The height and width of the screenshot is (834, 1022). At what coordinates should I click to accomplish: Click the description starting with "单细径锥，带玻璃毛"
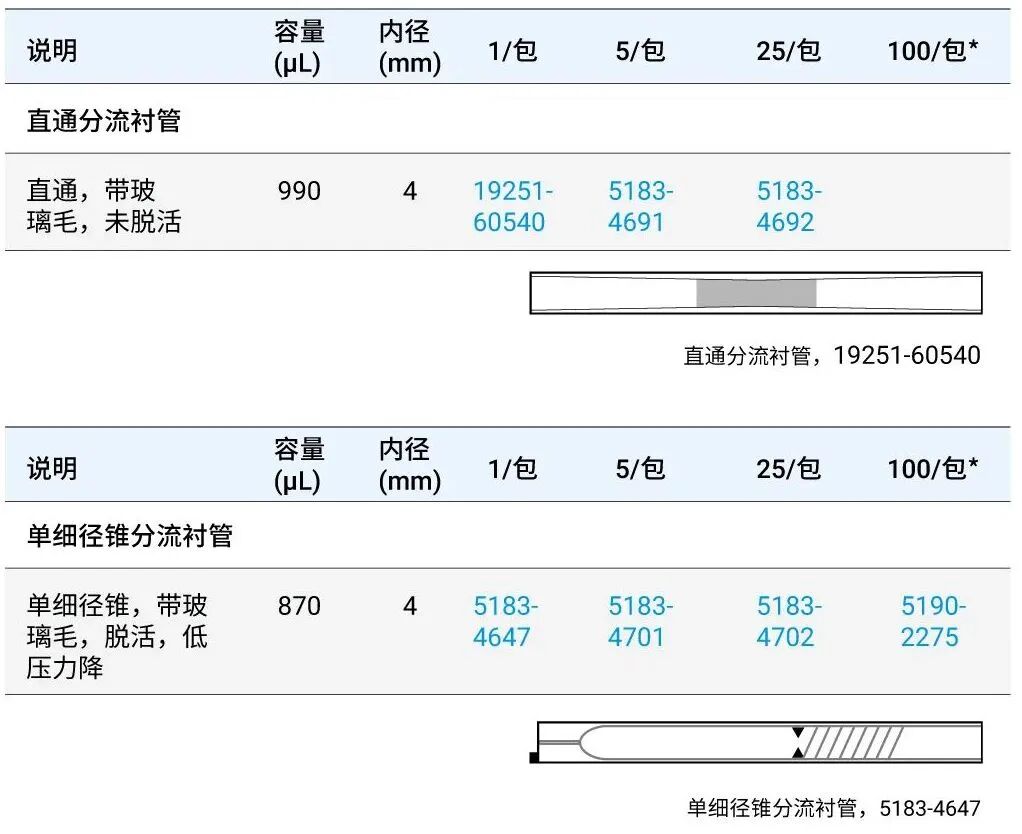pos(118,636)
